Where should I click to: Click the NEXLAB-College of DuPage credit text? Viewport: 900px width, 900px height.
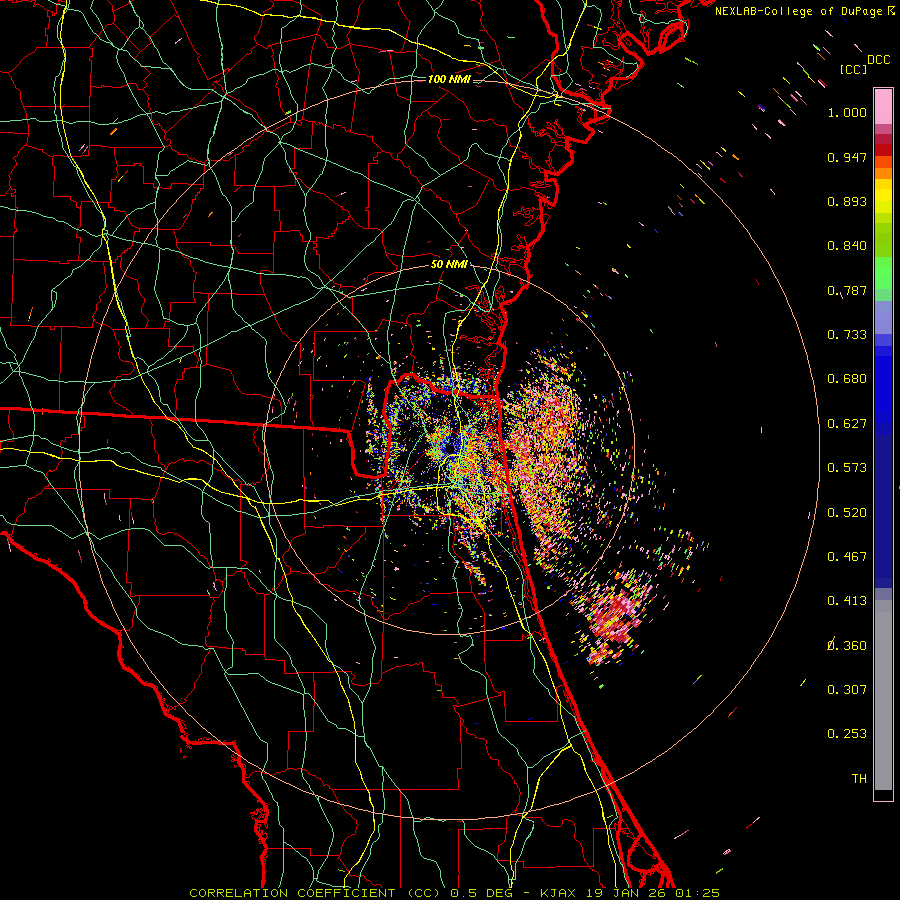pos(805,11)
